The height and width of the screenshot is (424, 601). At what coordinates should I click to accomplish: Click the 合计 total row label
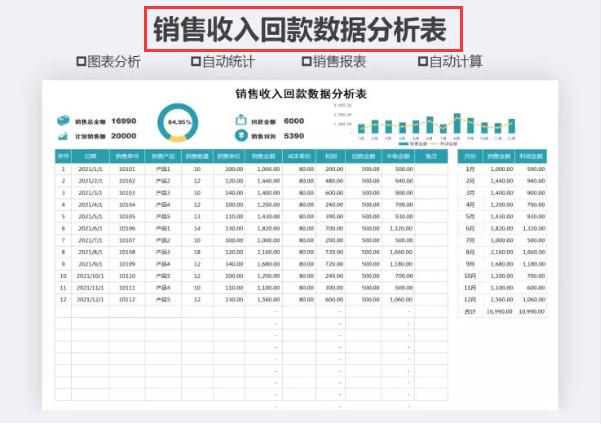point(470,312)
